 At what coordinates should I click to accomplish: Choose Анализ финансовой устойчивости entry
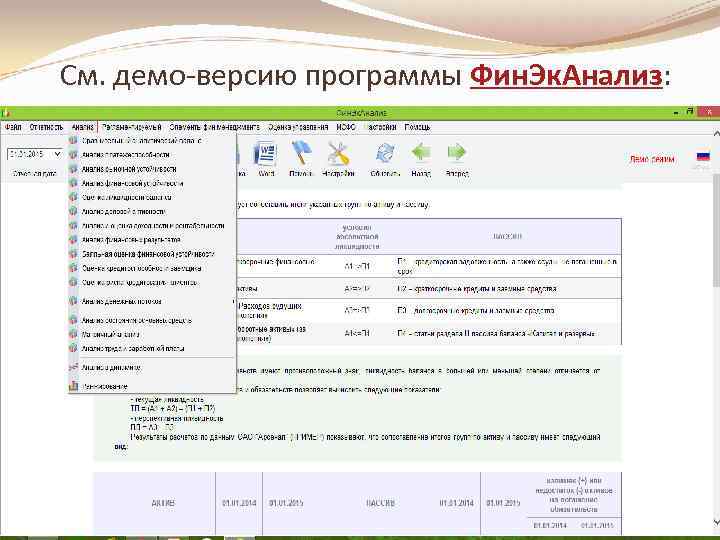tap(152, 183)
